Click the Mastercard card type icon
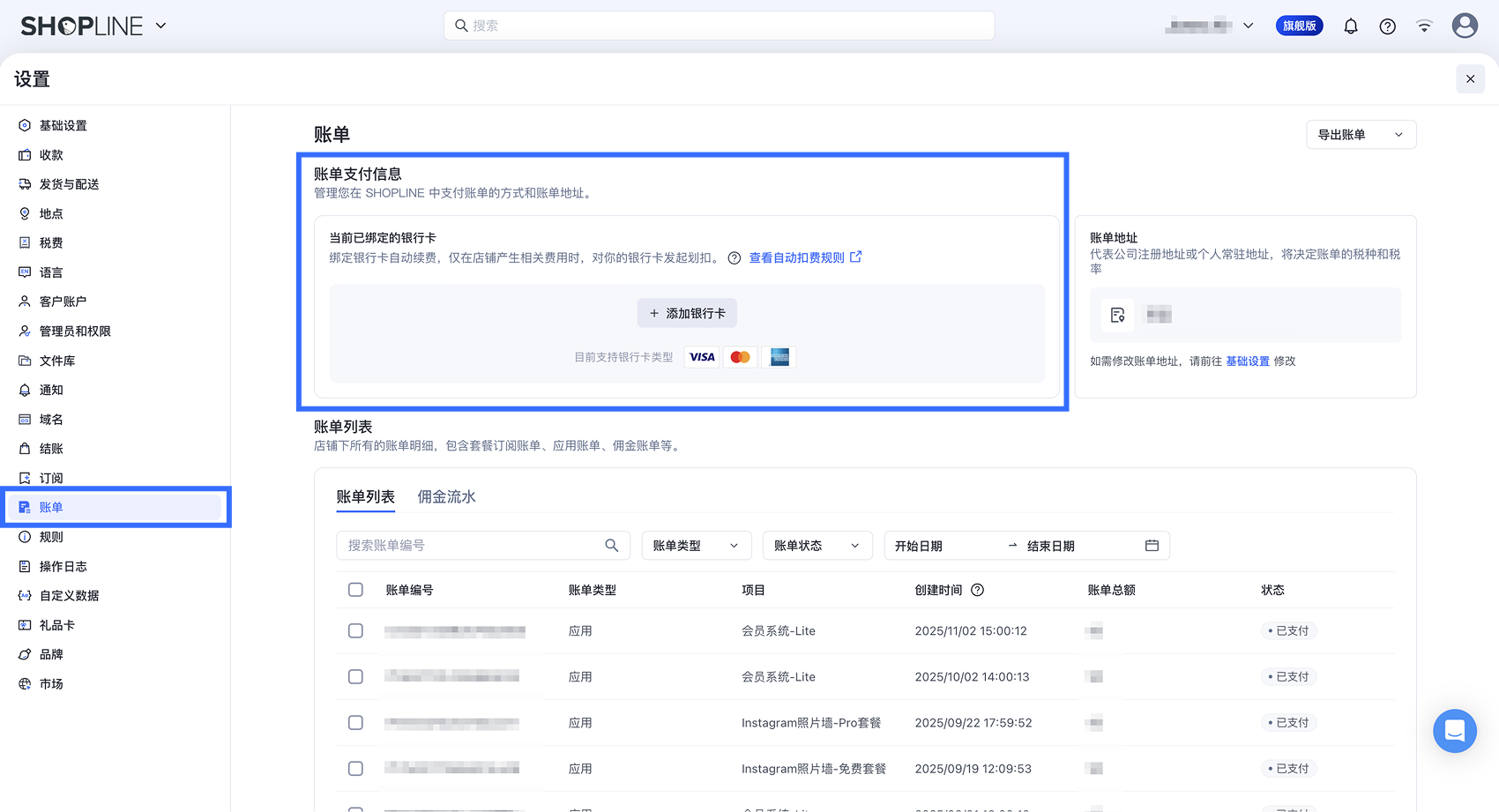The height and width of the screenshot is (812, 1499). 740,356
